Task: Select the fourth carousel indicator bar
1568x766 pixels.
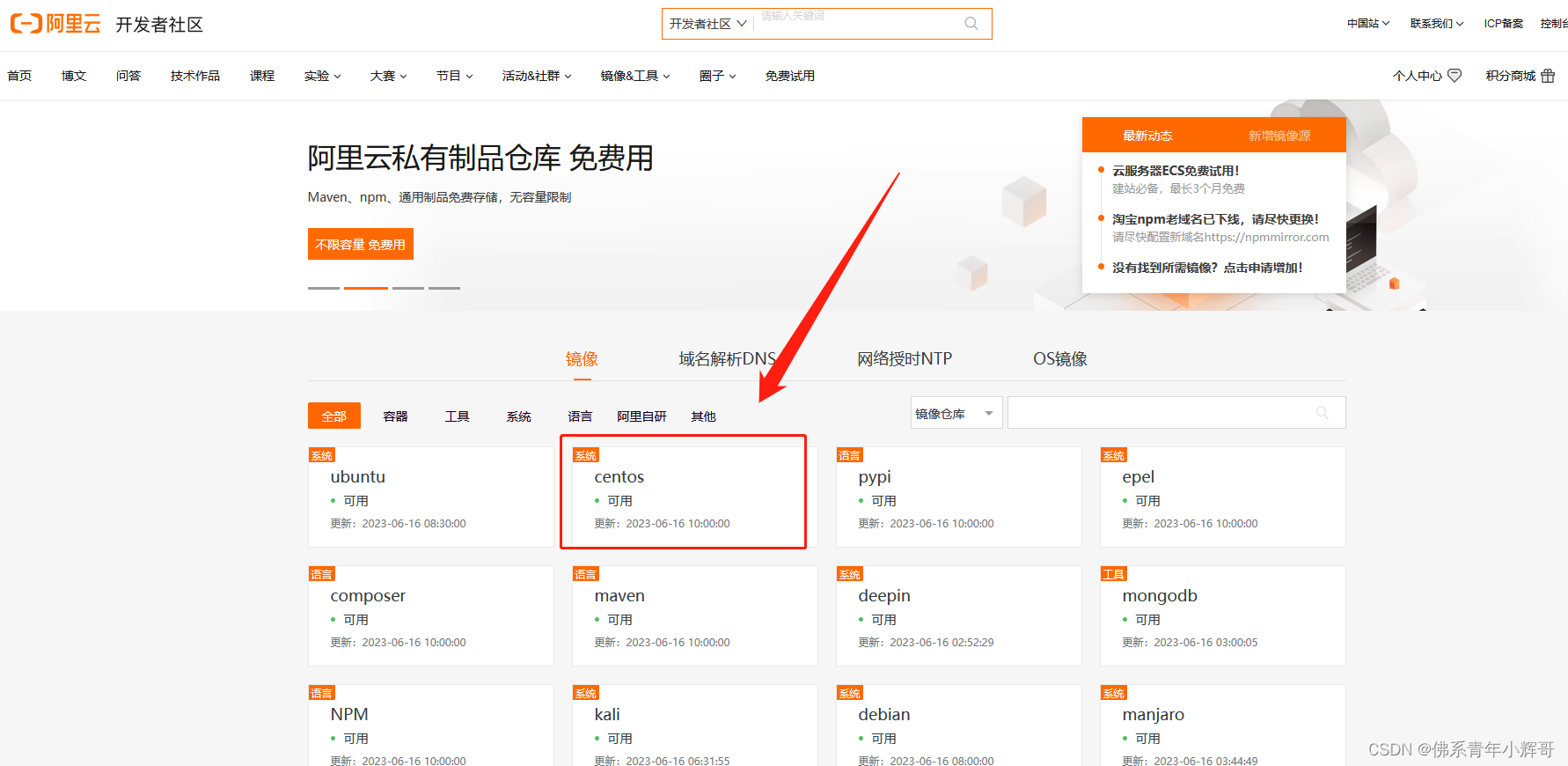Action: 444,288
